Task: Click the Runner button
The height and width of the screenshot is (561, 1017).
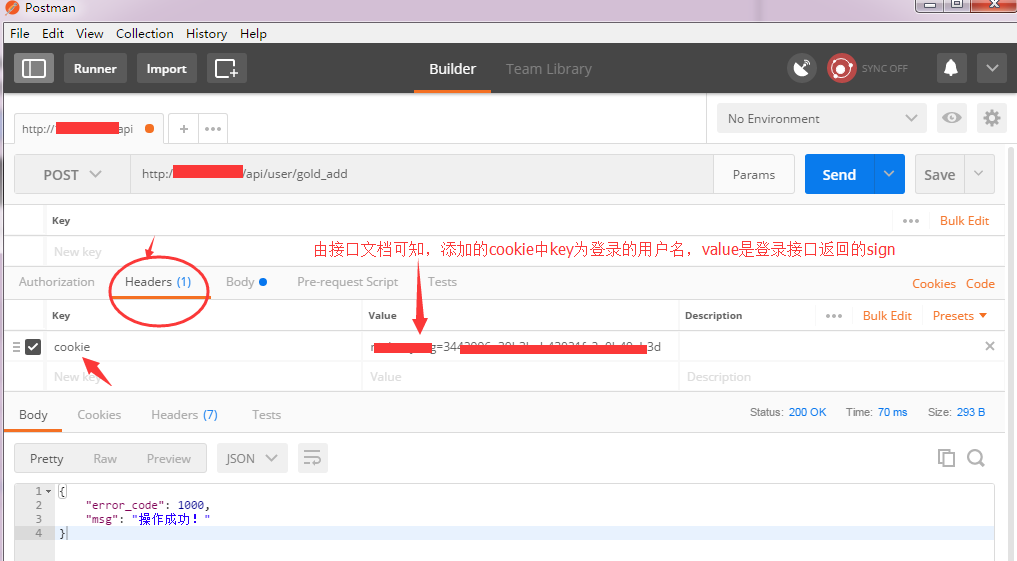Action: (x=95, y=69)
